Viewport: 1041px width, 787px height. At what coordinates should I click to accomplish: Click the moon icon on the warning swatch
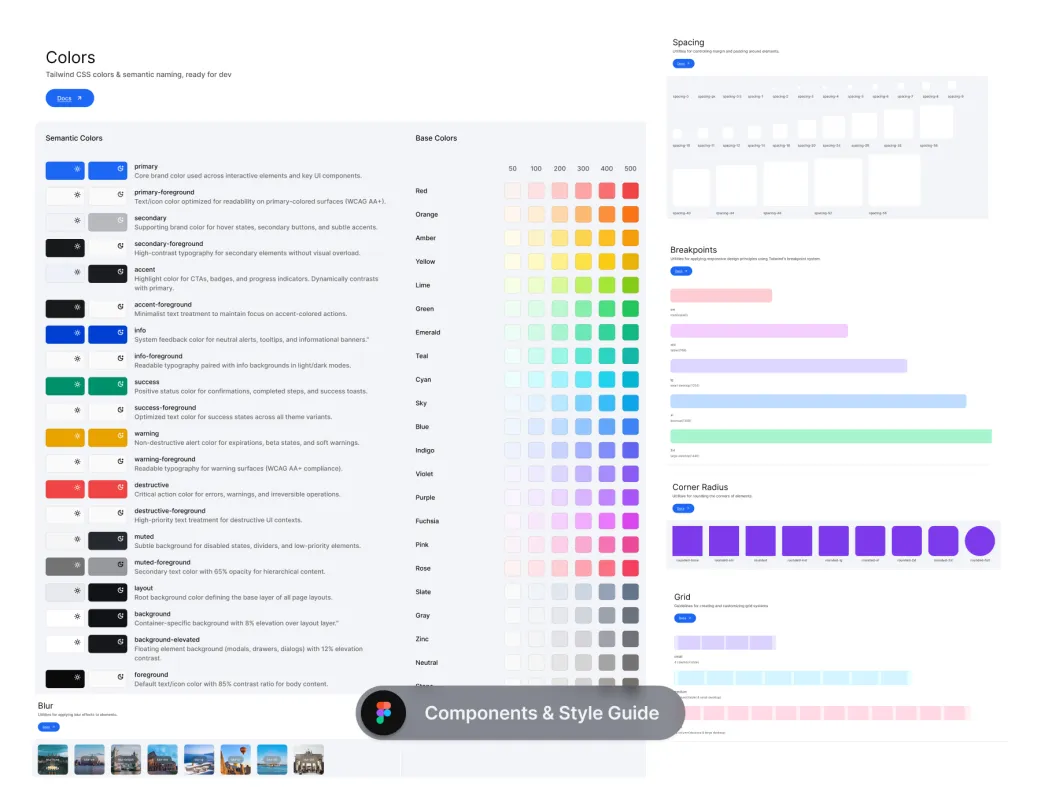(120, 438)
